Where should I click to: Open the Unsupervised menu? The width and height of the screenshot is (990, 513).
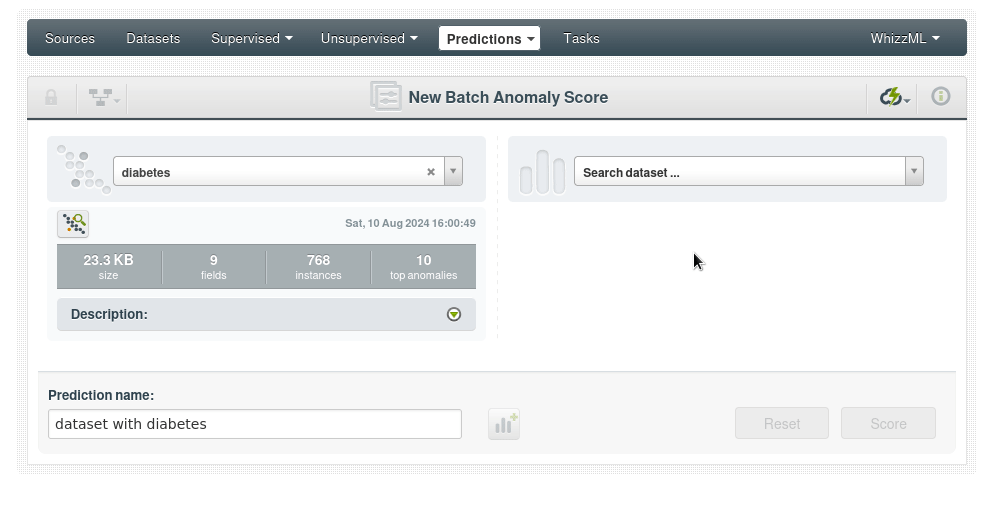(x=369, y=38)
